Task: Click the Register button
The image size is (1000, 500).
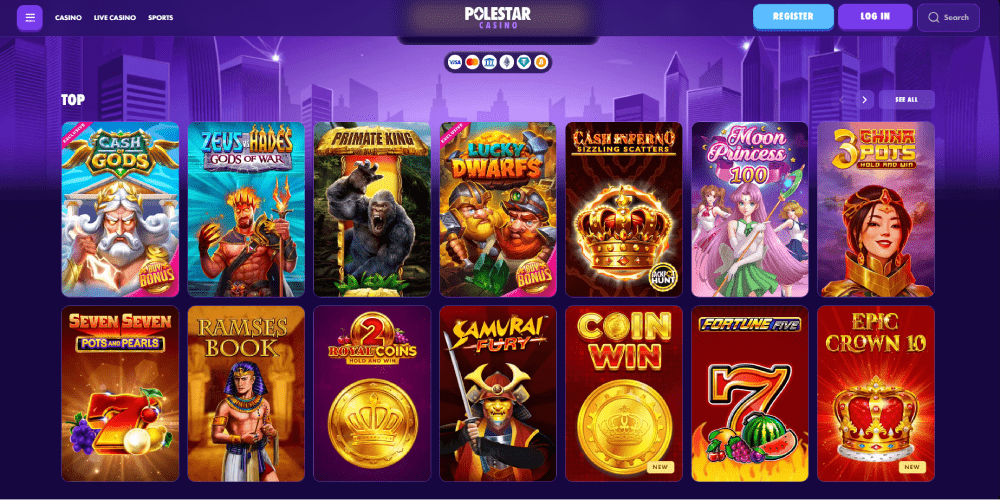Action: (793, 17)
